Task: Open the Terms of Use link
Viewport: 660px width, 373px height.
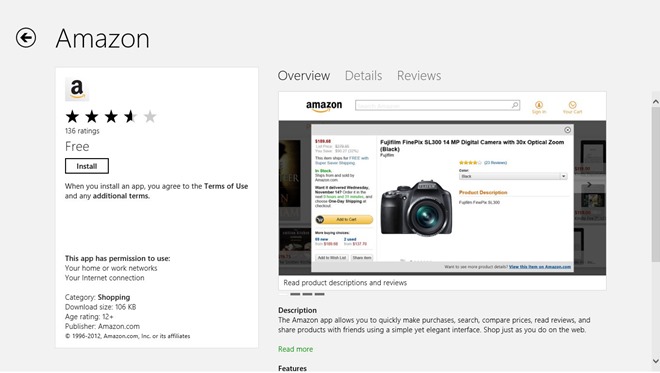Action: tap(226, 186)
